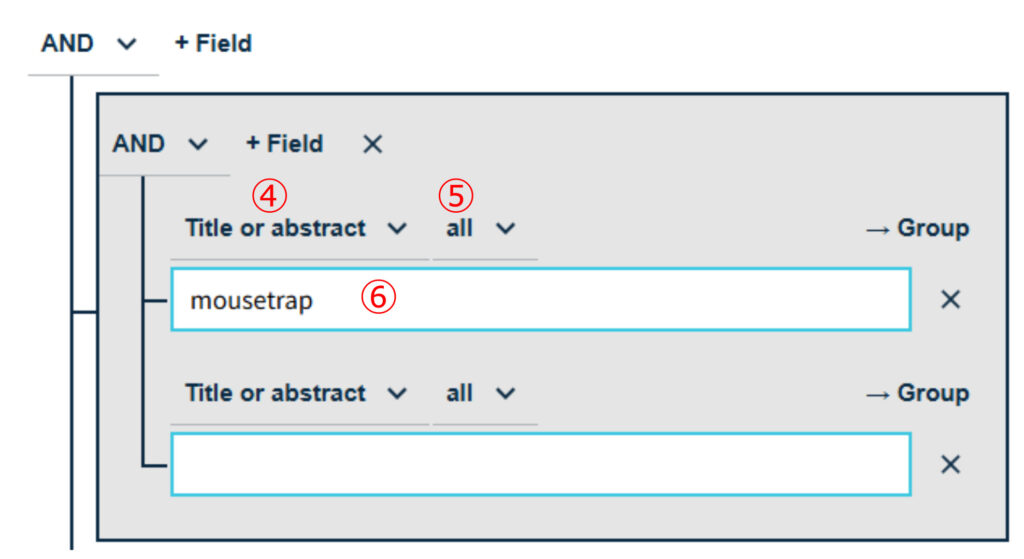Viewport: 1024px width, 559px height.
Task: Click Group arrow above the mousetrap field
Action: 917,229
